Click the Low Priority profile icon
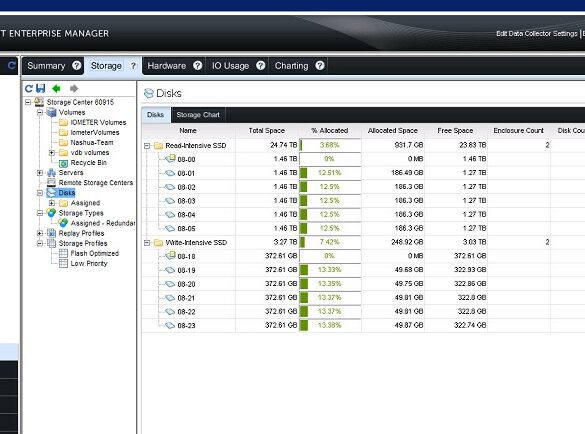Image resolution: width=585 pixels, height=434 pixels. pyautogui.click(x=63, y=263)
